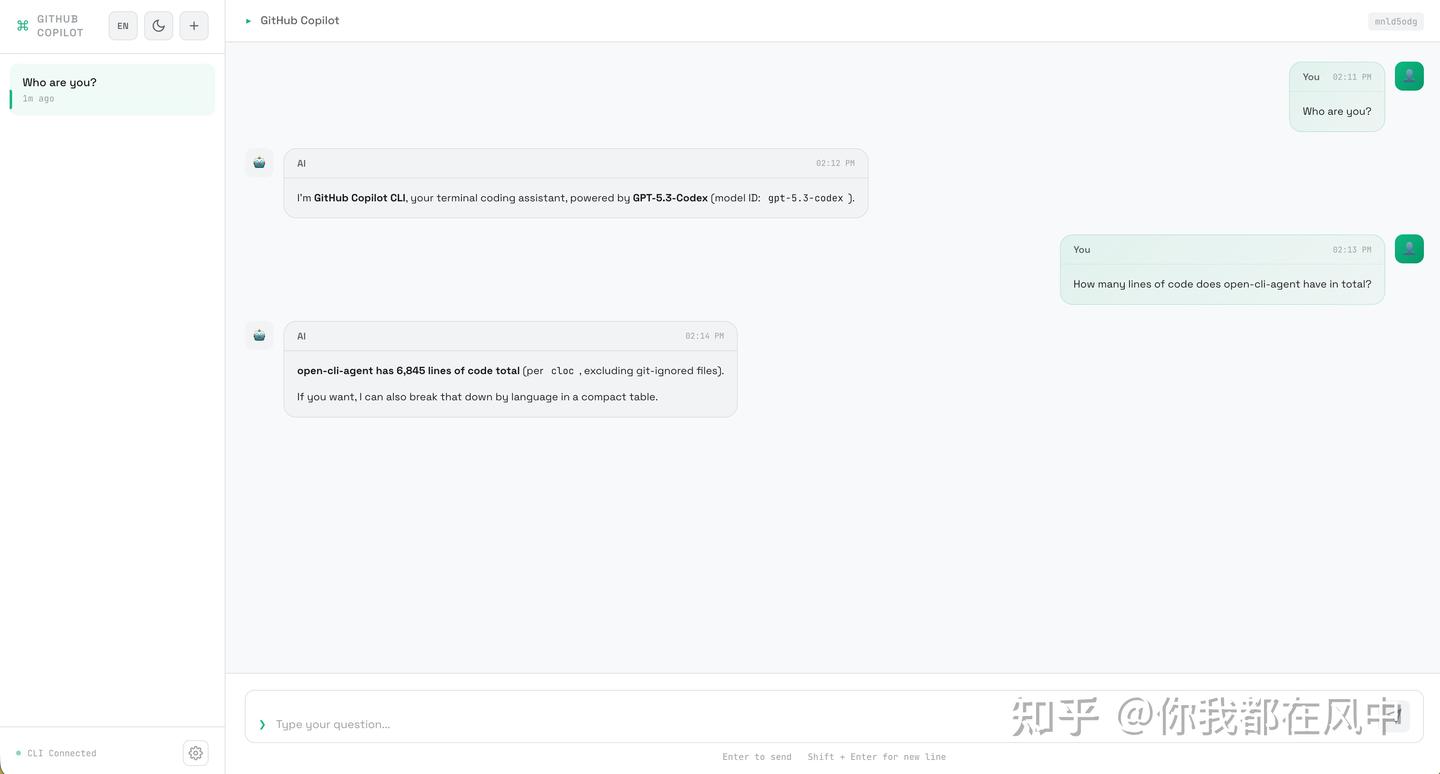Click the "cloc" inline code text
1440x774 pixels.
click(x=563, y=371)
